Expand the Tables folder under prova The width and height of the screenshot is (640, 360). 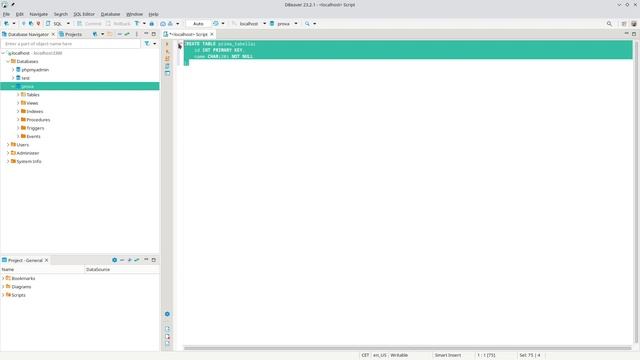pyautogui.click(x=18, y=95)
